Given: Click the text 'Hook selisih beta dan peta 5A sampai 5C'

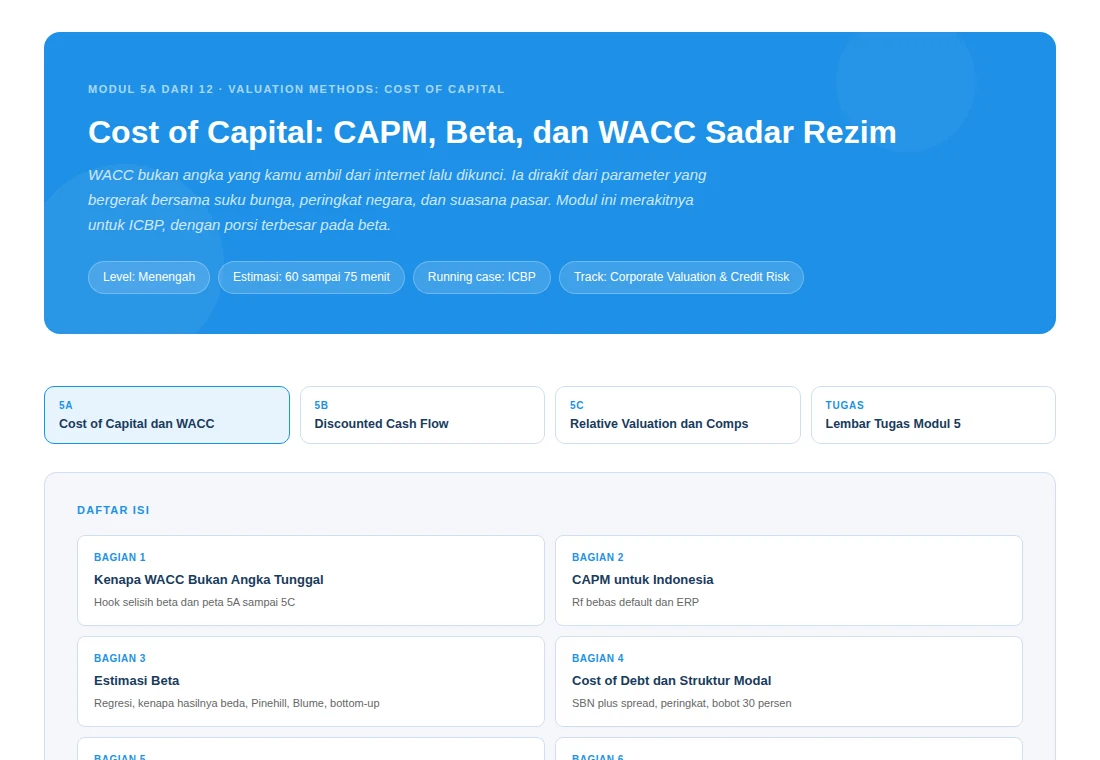Looking at the screenshot, I should pyautogui.click(x=194, y=602).
